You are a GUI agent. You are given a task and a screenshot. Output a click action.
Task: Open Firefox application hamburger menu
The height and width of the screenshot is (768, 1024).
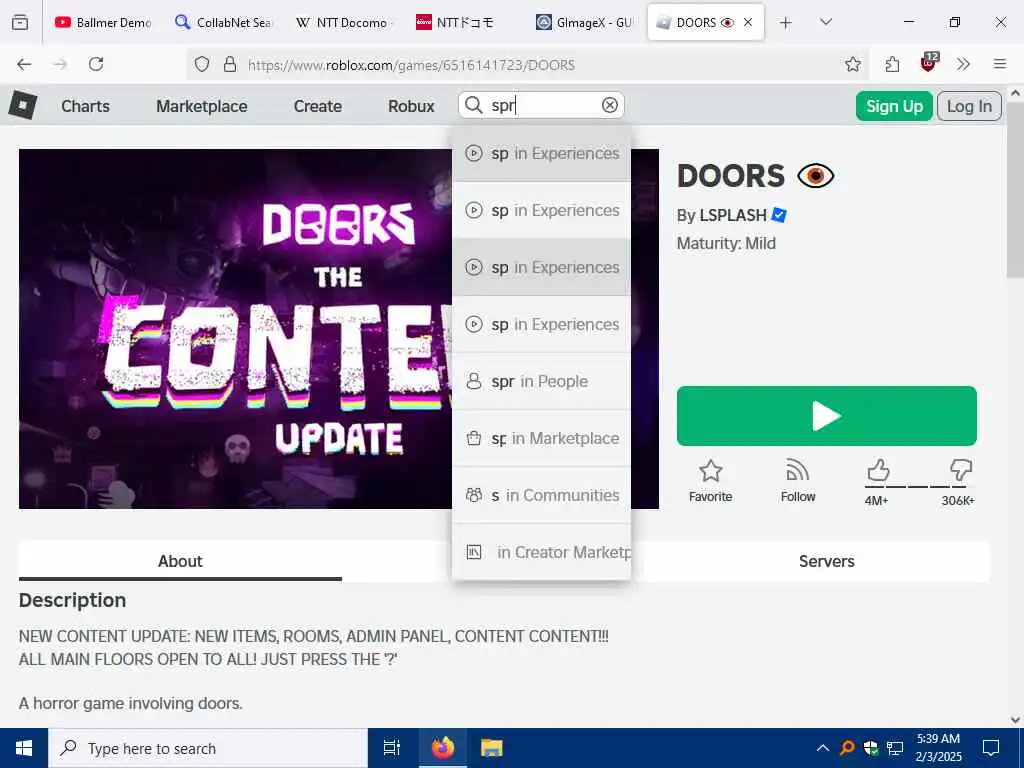click(x=999, y=64)
